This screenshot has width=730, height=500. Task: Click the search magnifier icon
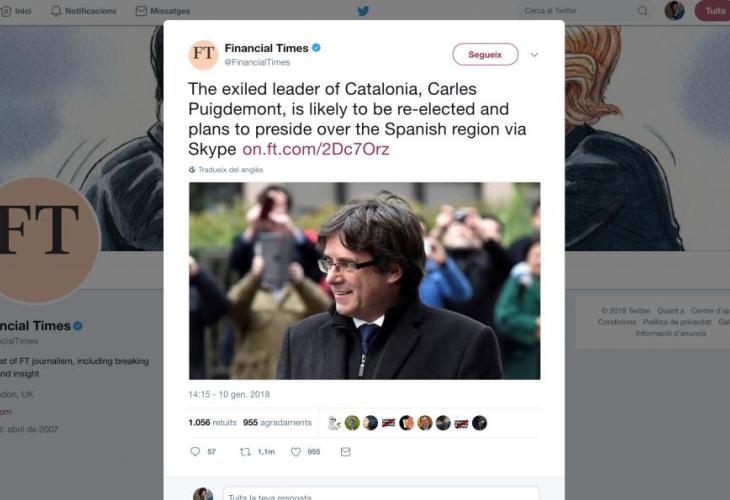(x=642, y=11)
